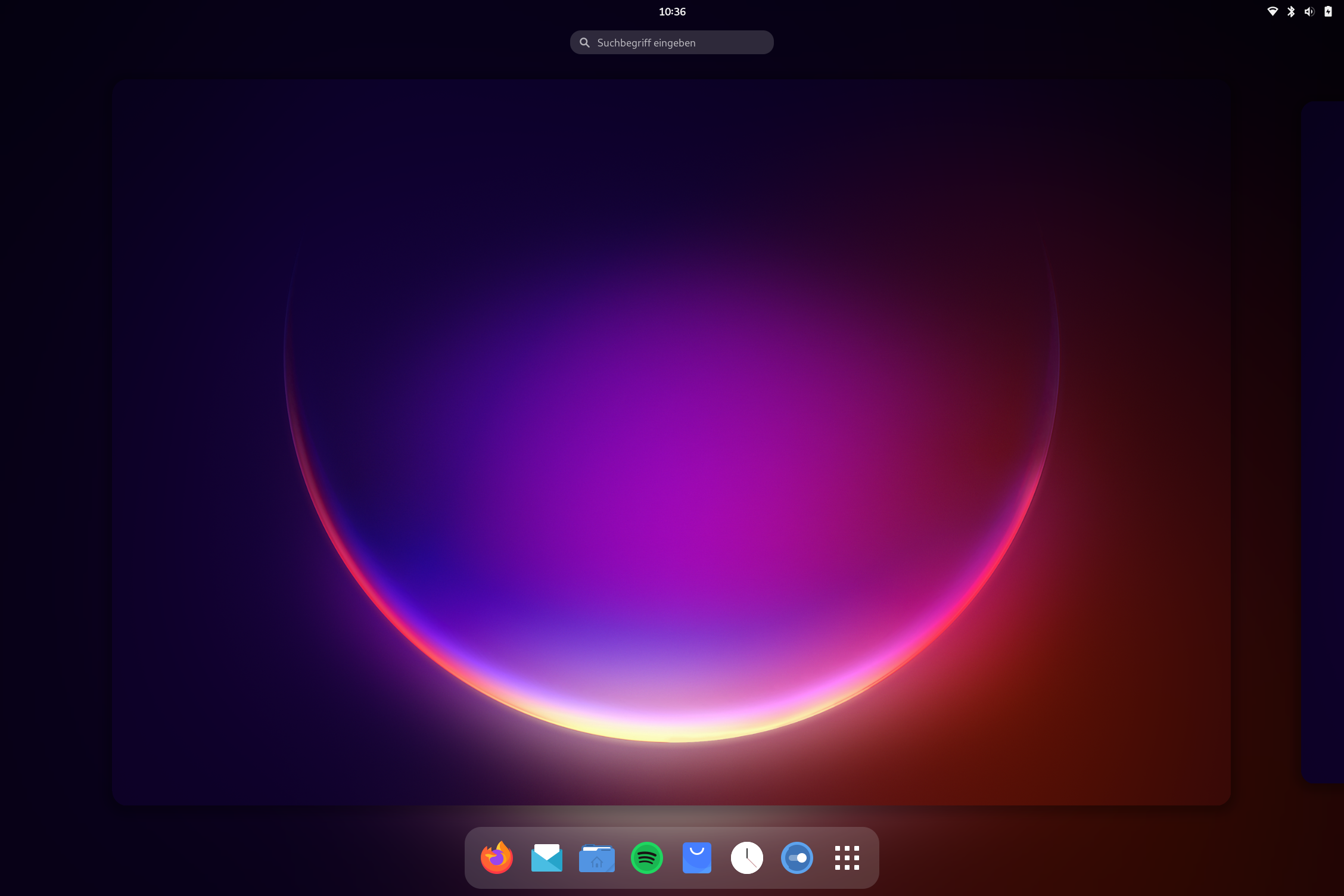1344x896 pixels.
Task: Click the magnifier icon in search bar
Action: 584,42
